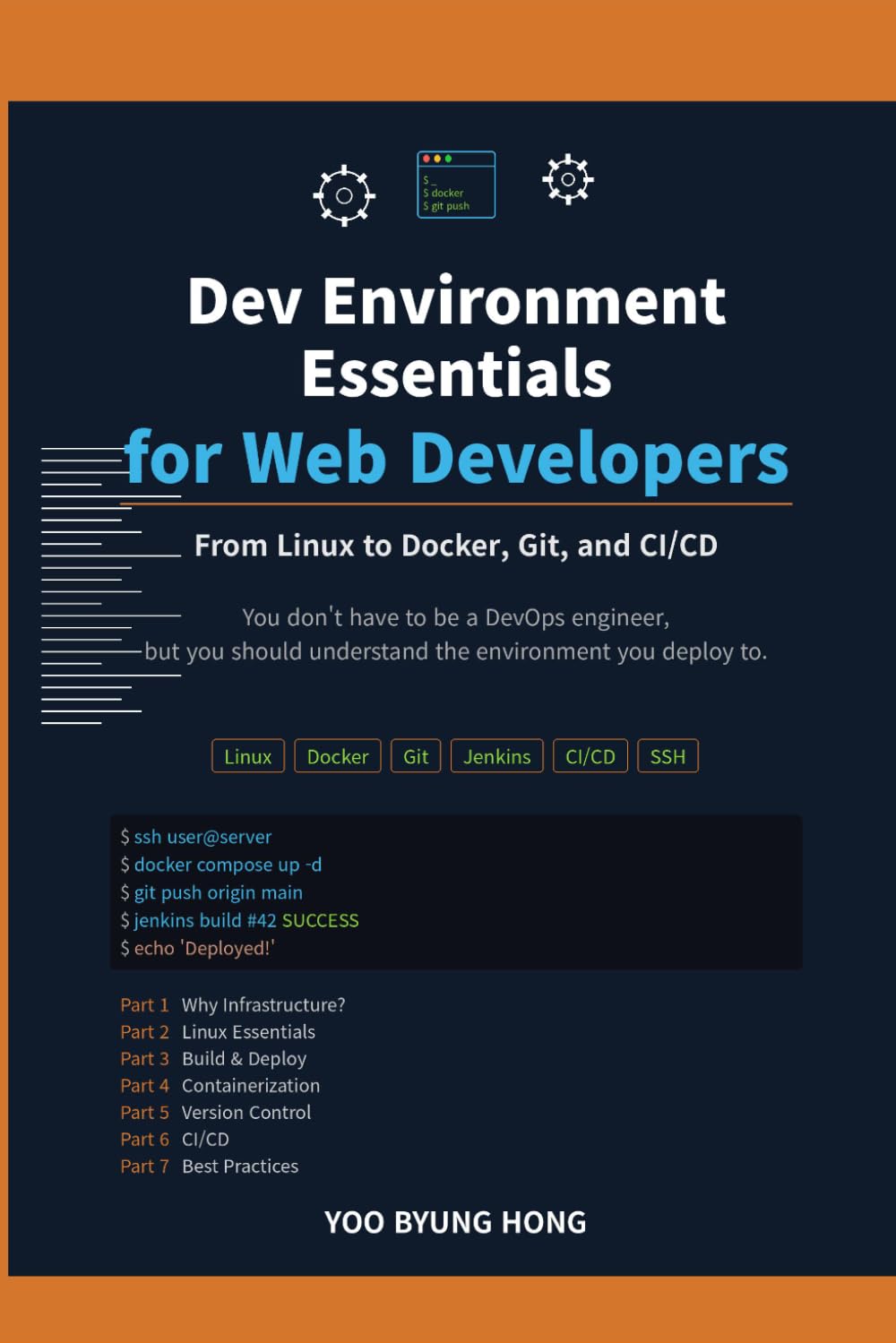896x1343 pixels.
Task: Click 'Part 3 Build & Deploy' entry
Action: click(x=213, y=1059)
